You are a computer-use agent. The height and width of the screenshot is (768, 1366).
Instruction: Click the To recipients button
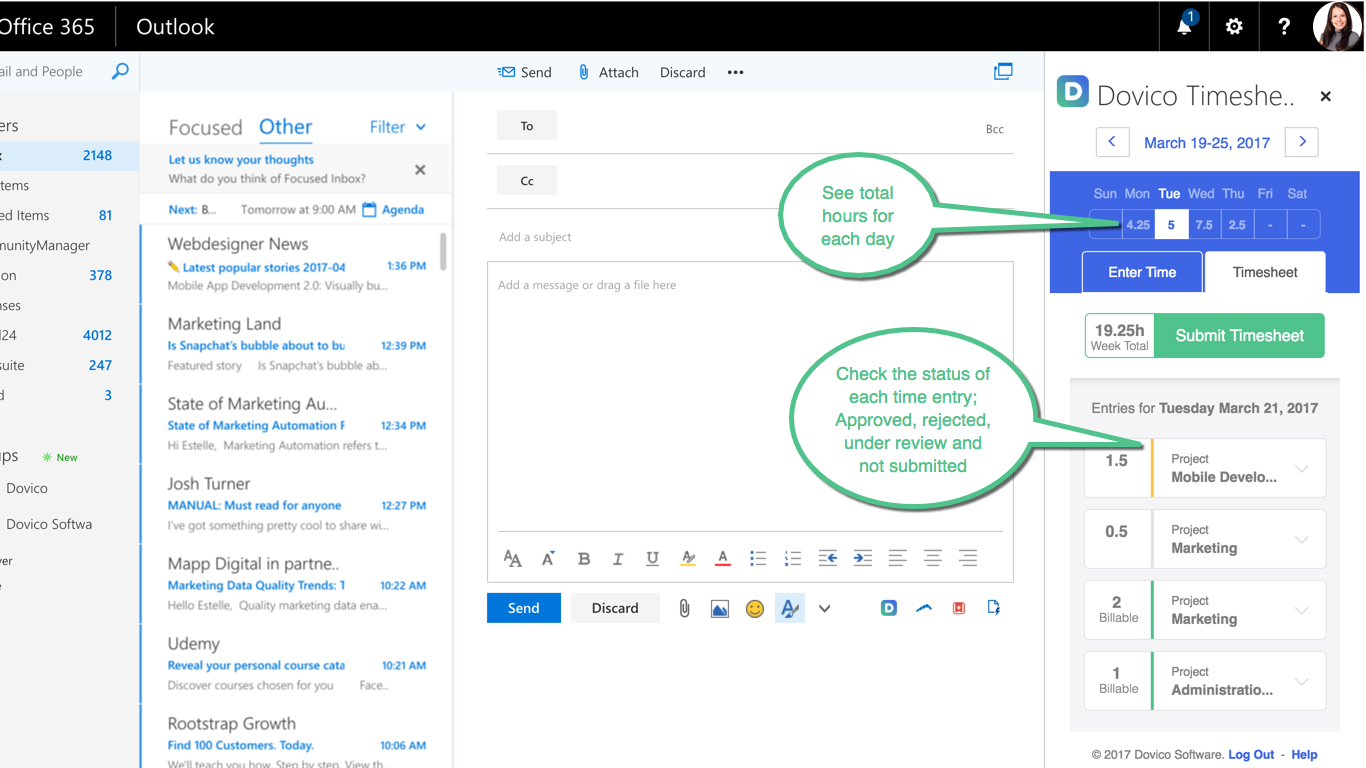[527, 126]
